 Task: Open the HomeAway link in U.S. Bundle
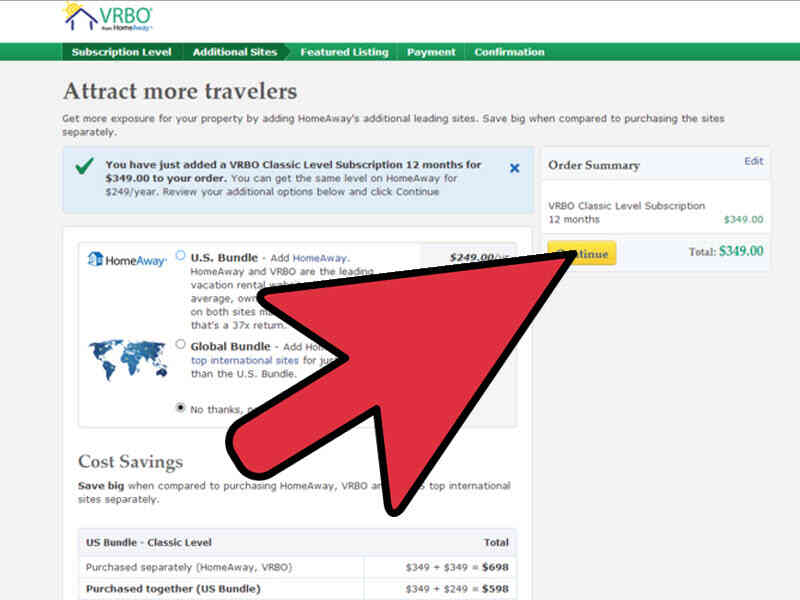point(320,258)
